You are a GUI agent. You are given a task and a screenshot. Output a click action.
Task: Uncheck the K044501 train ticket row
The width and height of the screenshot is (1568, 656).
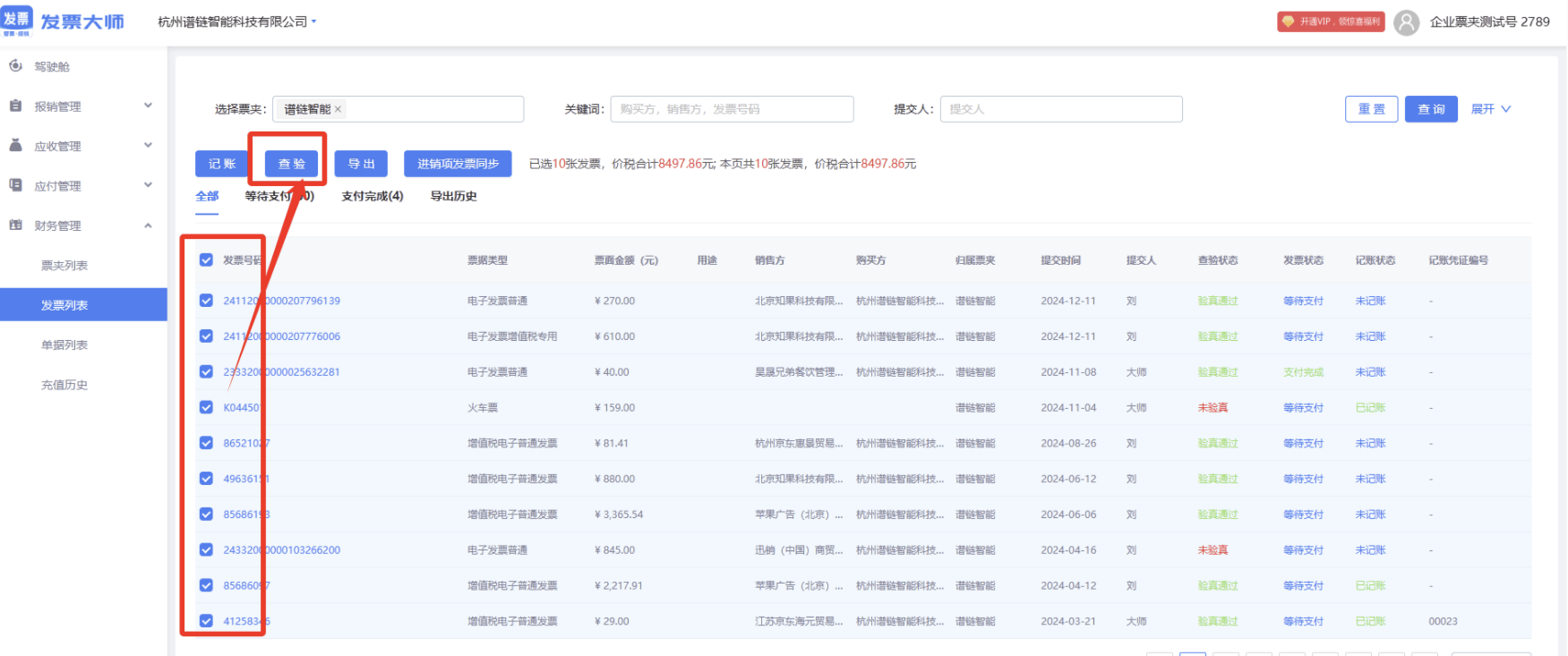pyautogui.click(x=206, y=407)
